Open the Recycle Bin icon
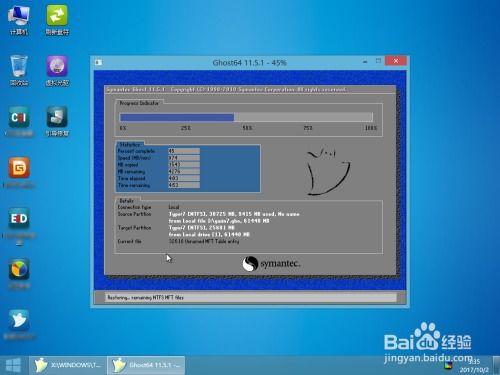Viewport: 500px width, 375px height. coord(19,71)
